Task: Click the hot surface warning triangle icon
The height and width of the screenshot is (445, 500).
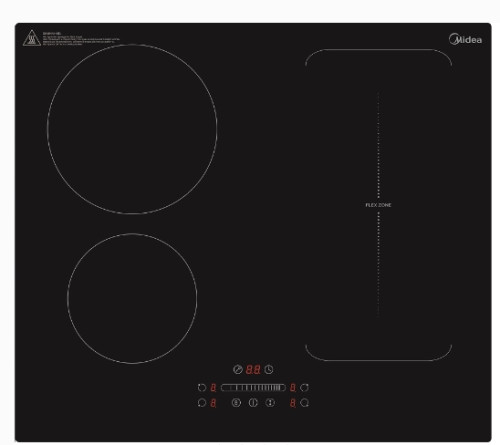Action: pyautogui.click(x=32, y=38)
